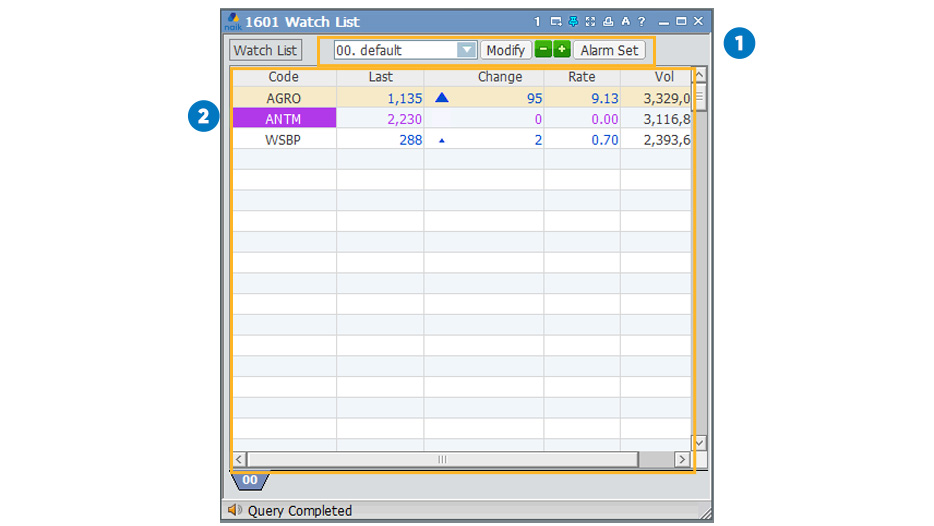Click the vertical scrollbar down arrow

699,442
